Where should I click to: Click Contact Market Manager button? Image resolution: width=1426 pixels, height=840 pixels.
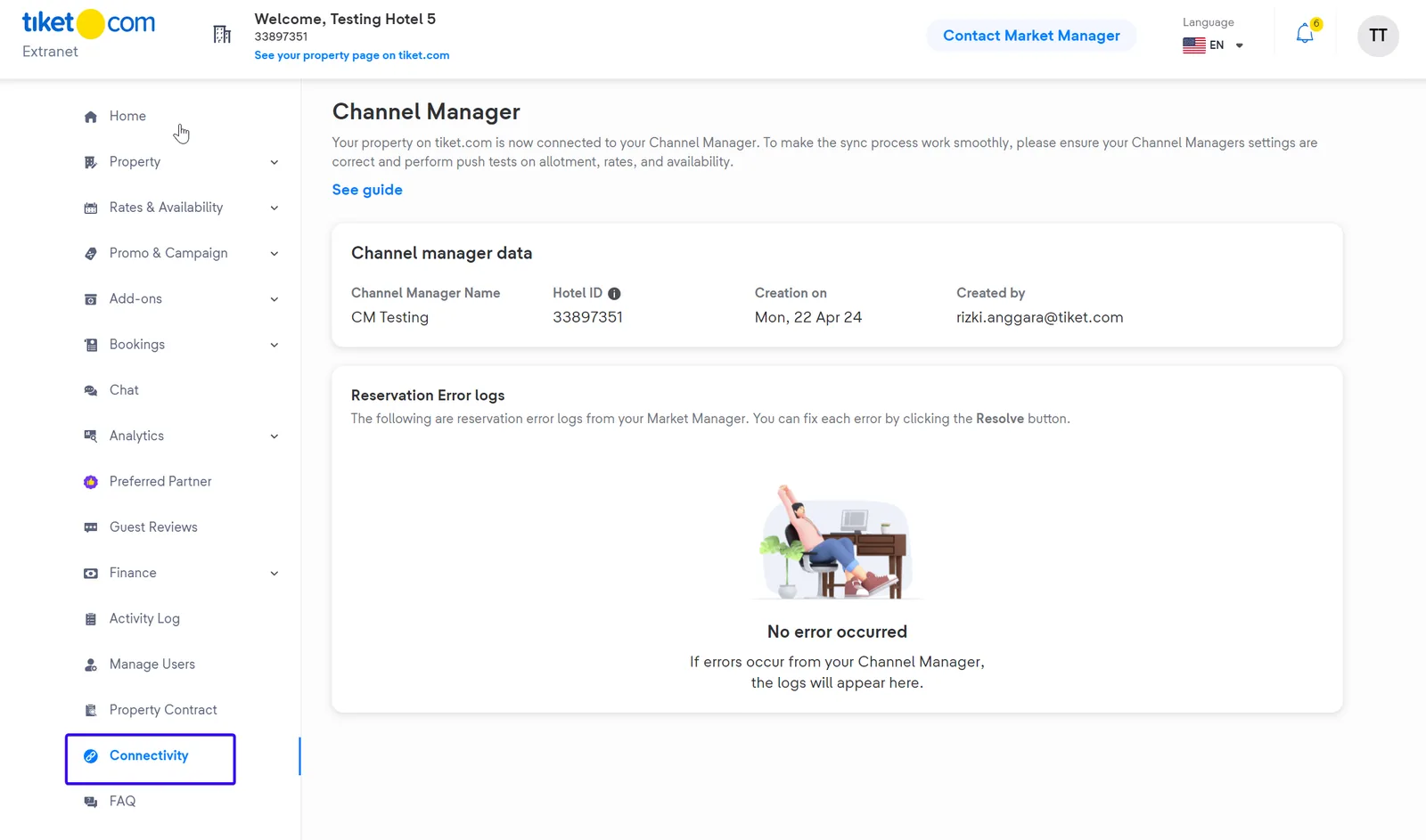pos(1031,36)
